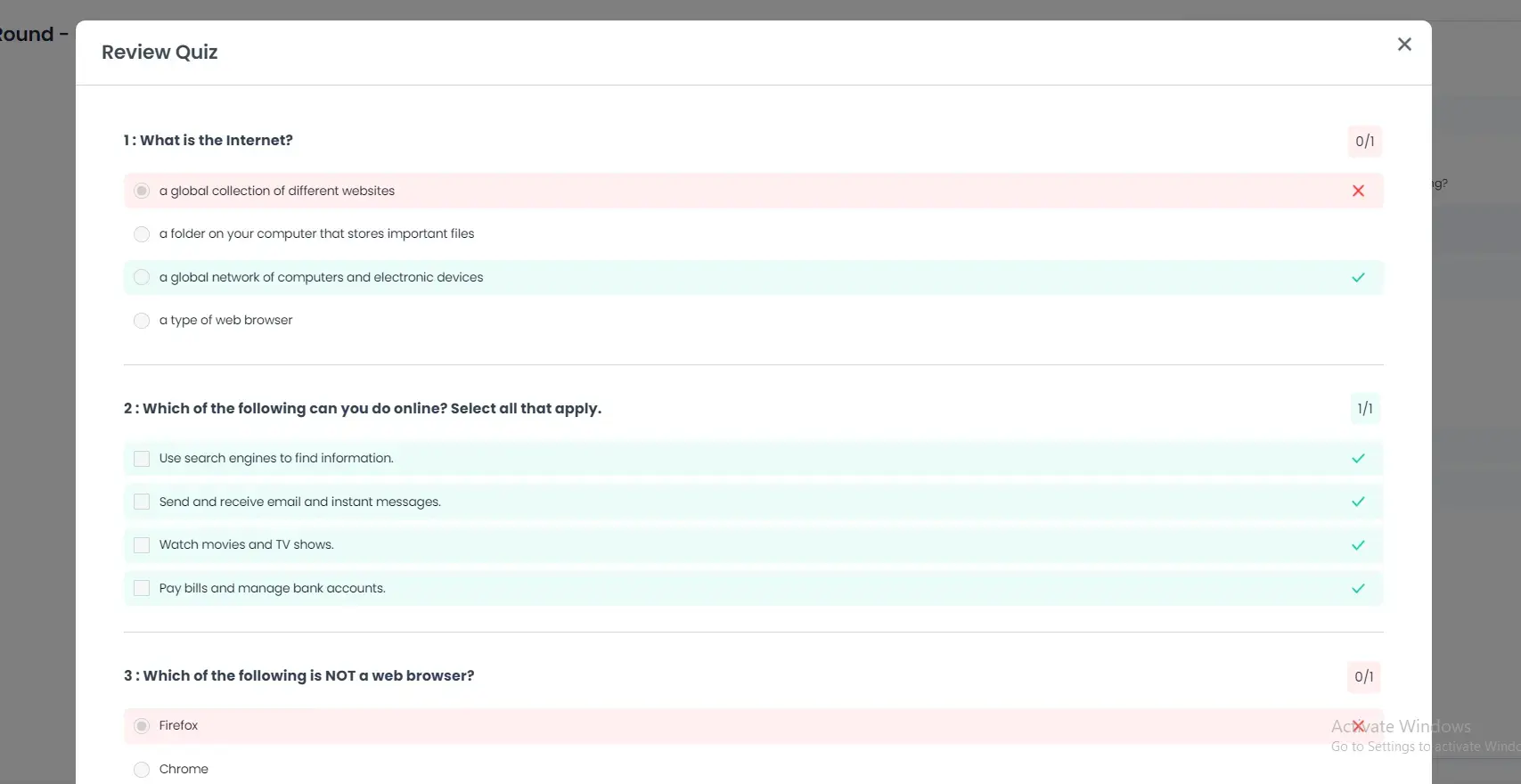1521x784 pixels.
Task: Click checkmark icon beside 'Use search engines'
Action: [x=1358, y=458]
